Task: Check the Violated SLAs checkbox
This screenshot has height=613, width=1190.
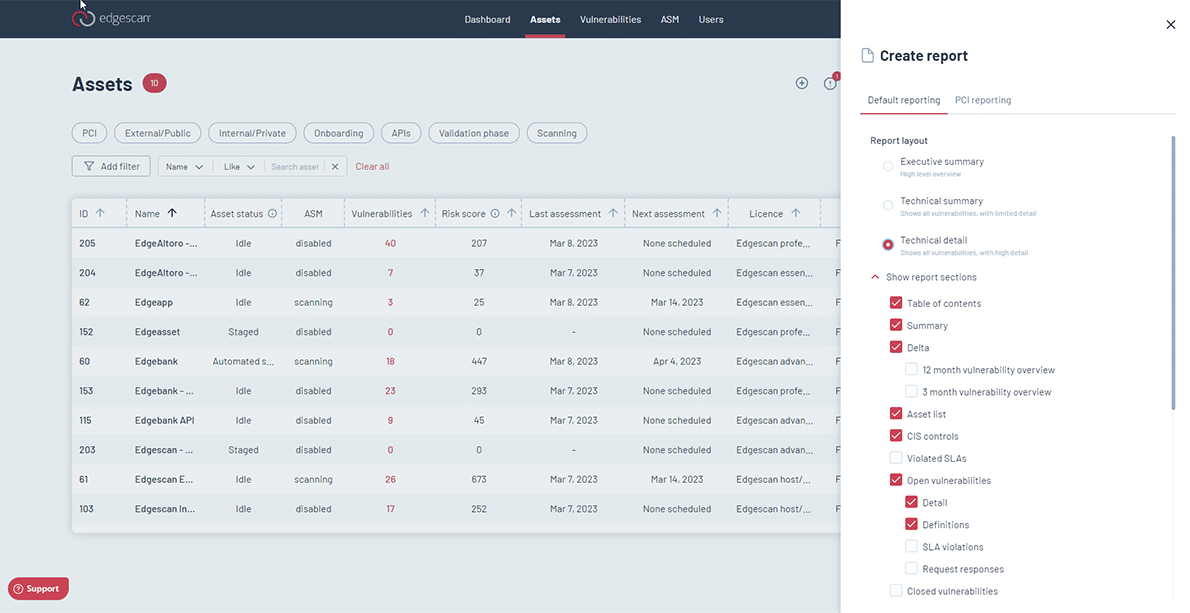Action: (x=896, y=457)
